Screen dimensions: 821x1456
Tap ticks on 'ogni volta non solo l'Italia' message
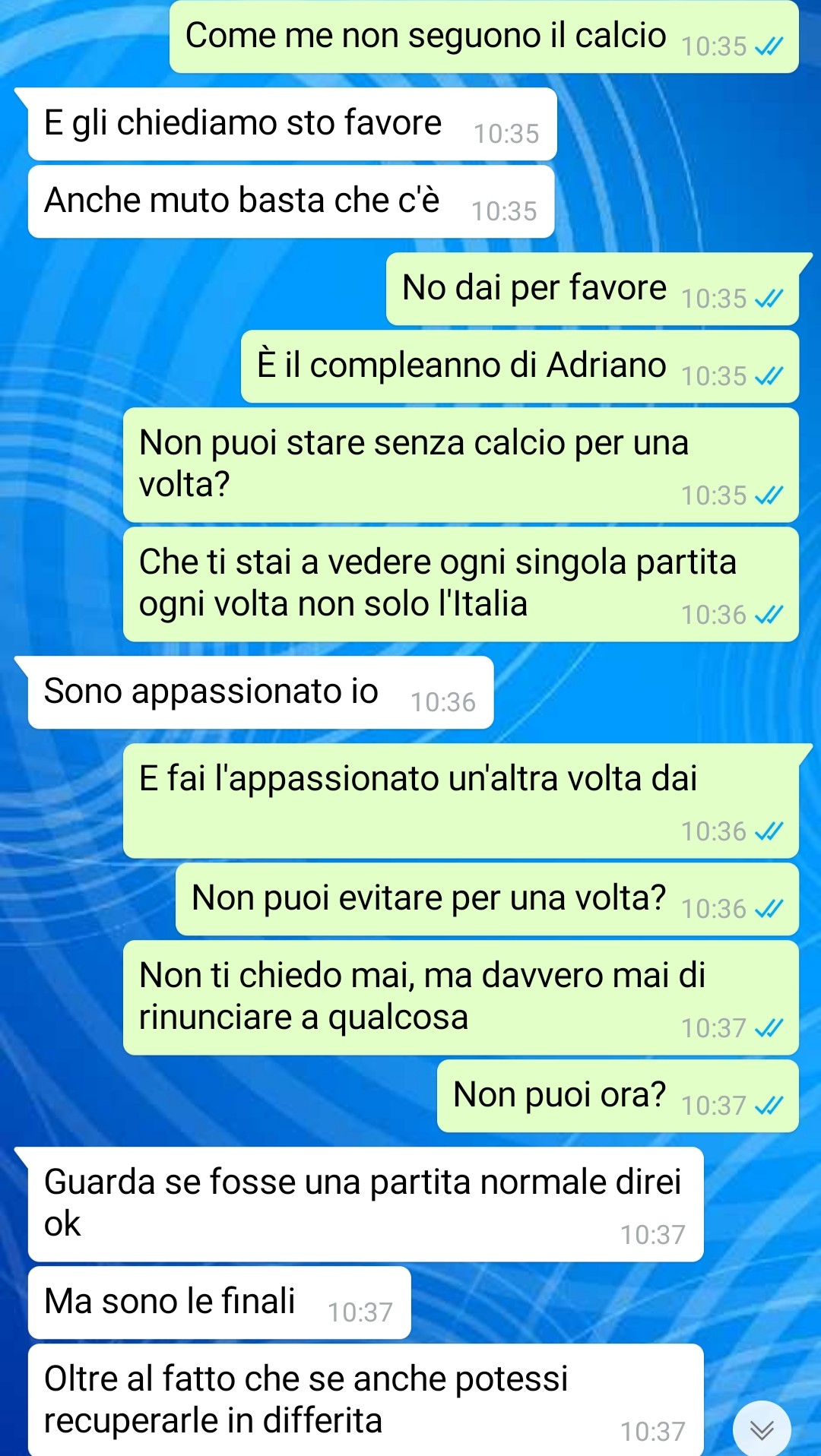769,616
